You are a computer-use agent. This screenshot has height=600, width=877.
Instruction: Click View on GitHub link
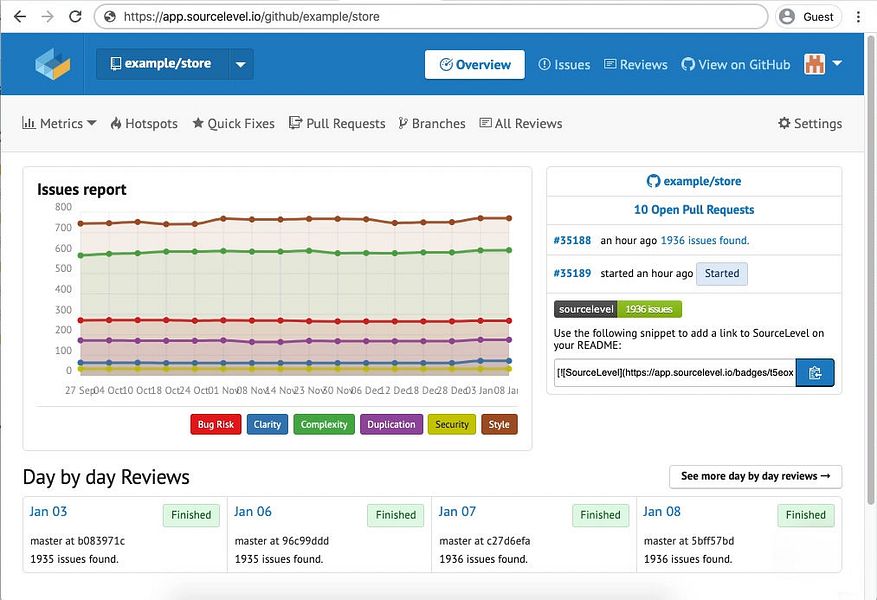click(735, 64)
